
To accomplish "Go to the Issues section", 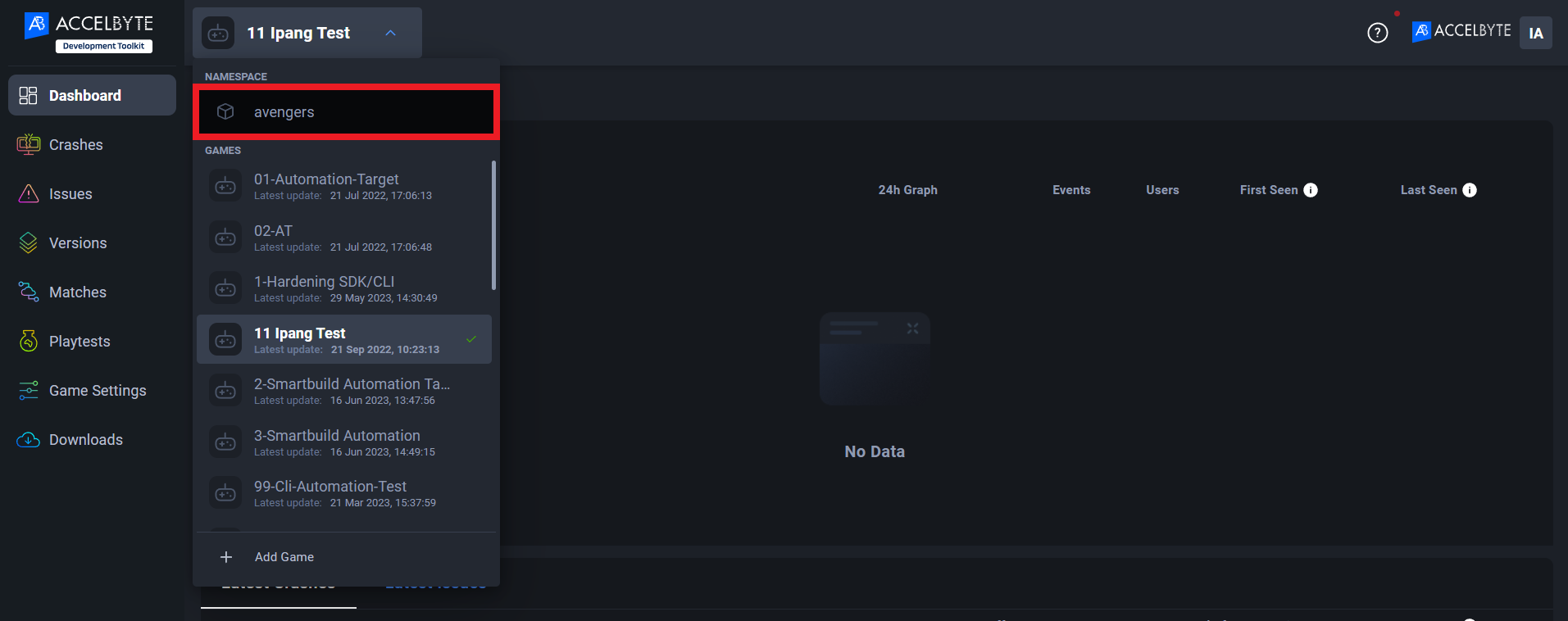I will coord(92,193).
